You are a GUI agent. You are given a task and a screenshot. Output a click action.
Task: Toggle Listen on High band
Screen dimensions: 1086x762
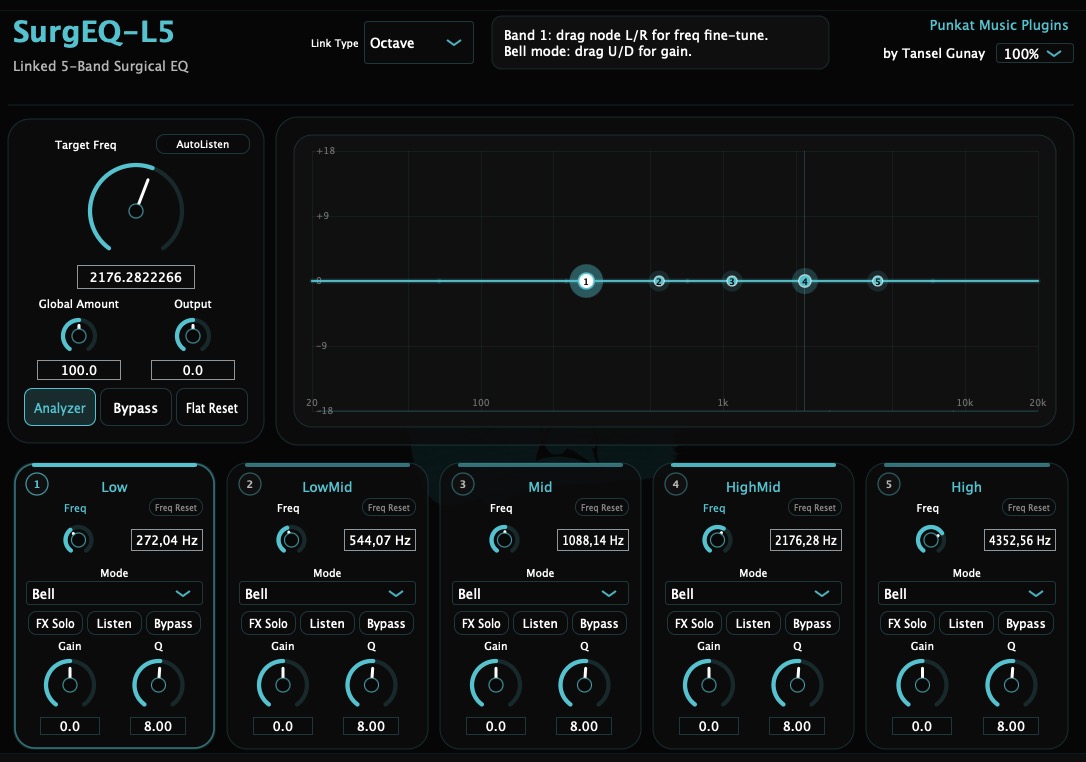[x=966, y=623]
